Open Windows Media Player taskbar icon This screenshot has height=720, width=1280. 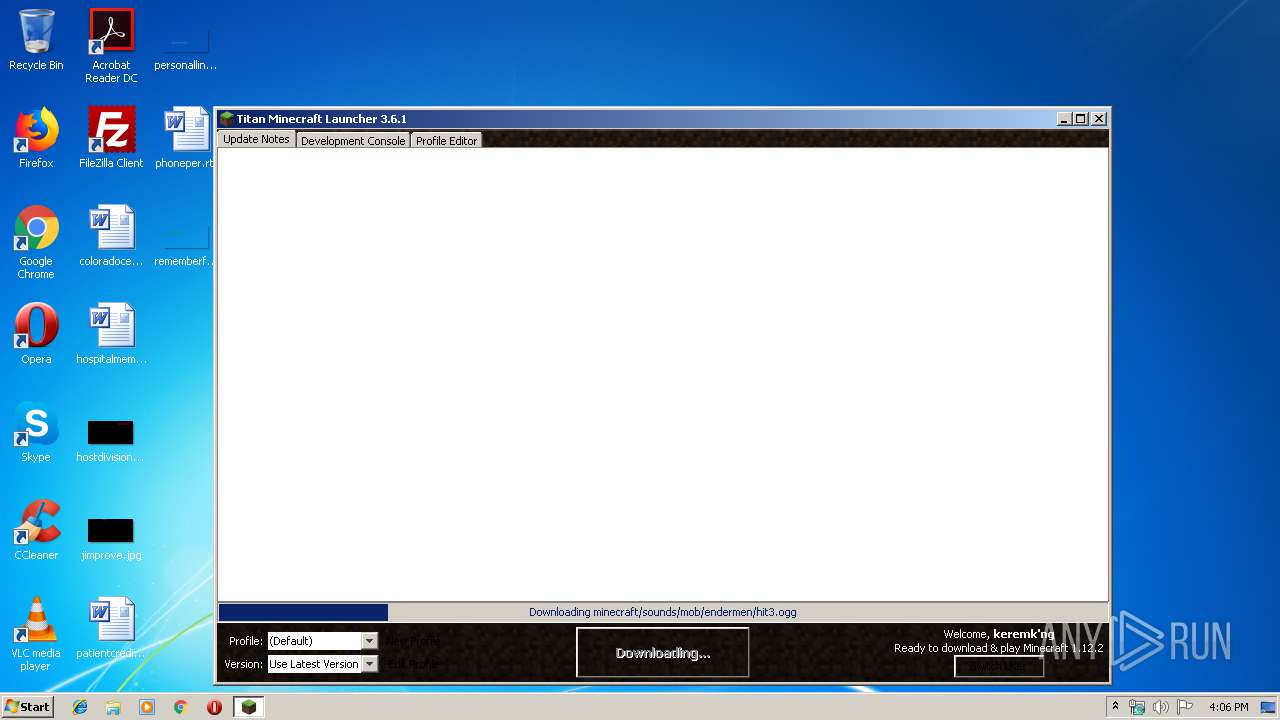click(x=147, y=707)
